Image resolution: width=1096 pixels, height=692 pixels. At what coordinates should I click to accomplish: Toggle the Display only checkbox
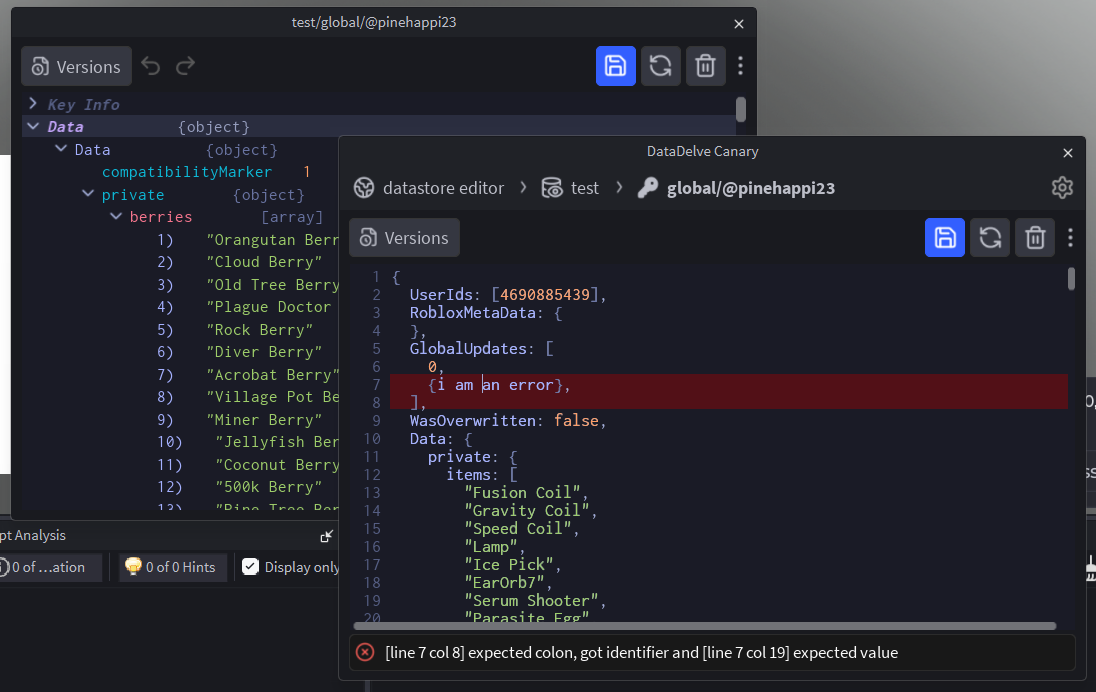pos(249,567)
